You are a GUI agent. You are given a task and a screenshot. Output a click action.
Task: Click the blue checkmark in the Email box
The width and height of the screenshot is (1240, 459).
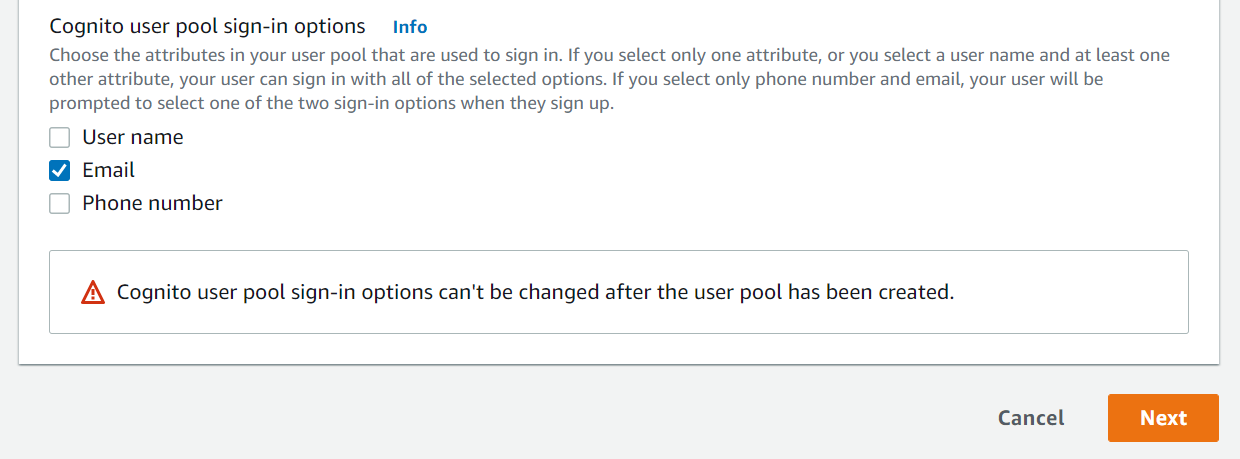click(60, 171)
